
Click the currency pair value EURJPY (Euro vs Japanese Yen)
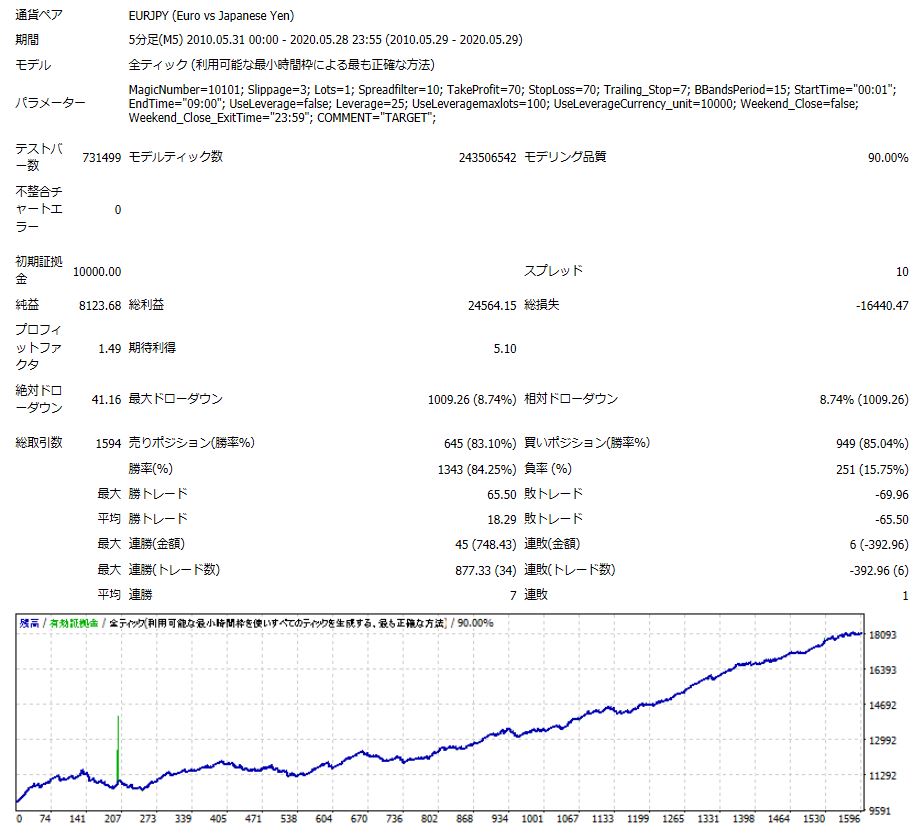click(211, 15)
